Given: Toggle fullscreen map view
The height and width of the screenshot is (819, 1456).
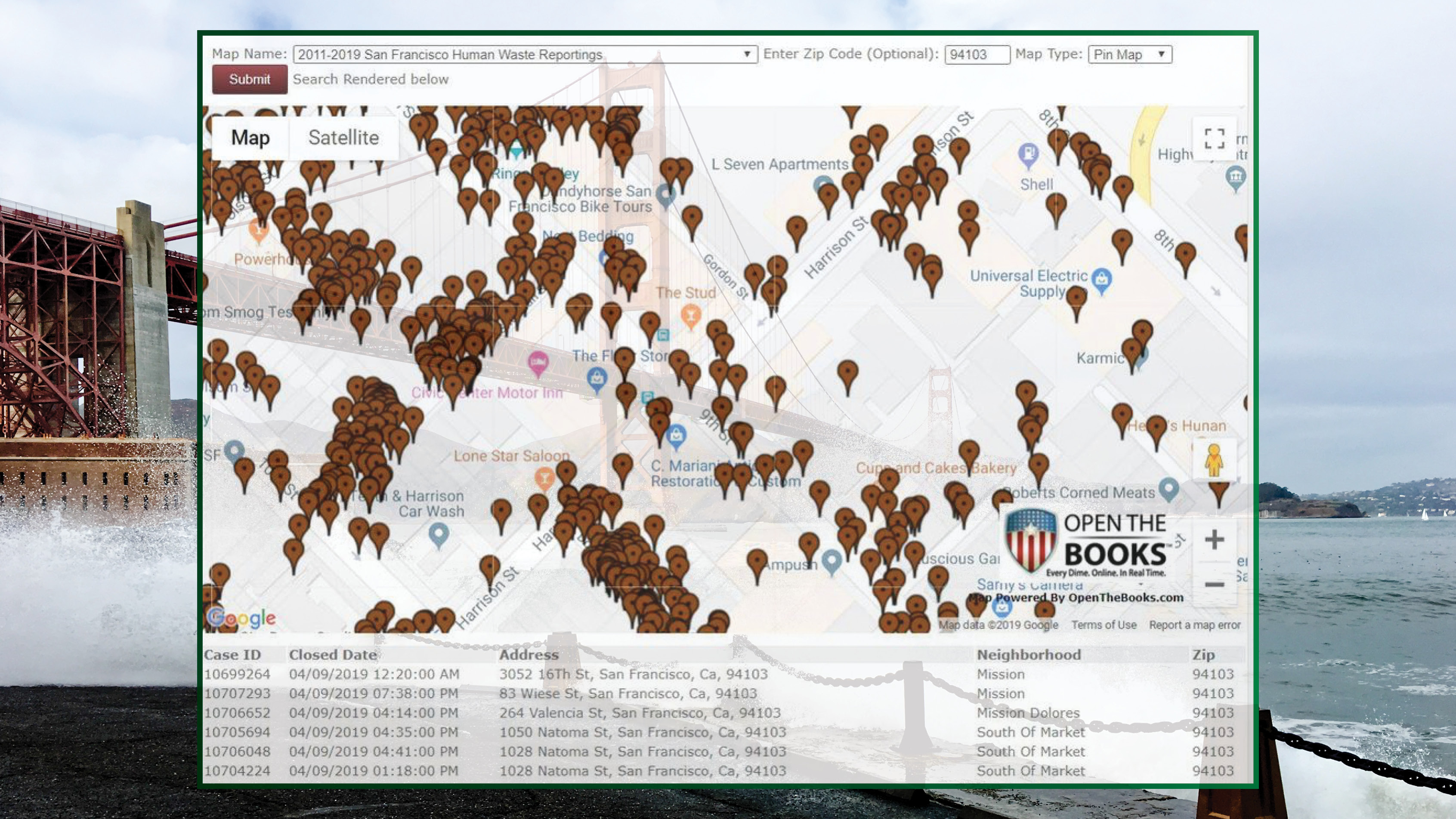Looking at the screenshot, I should coord(1215,139).
